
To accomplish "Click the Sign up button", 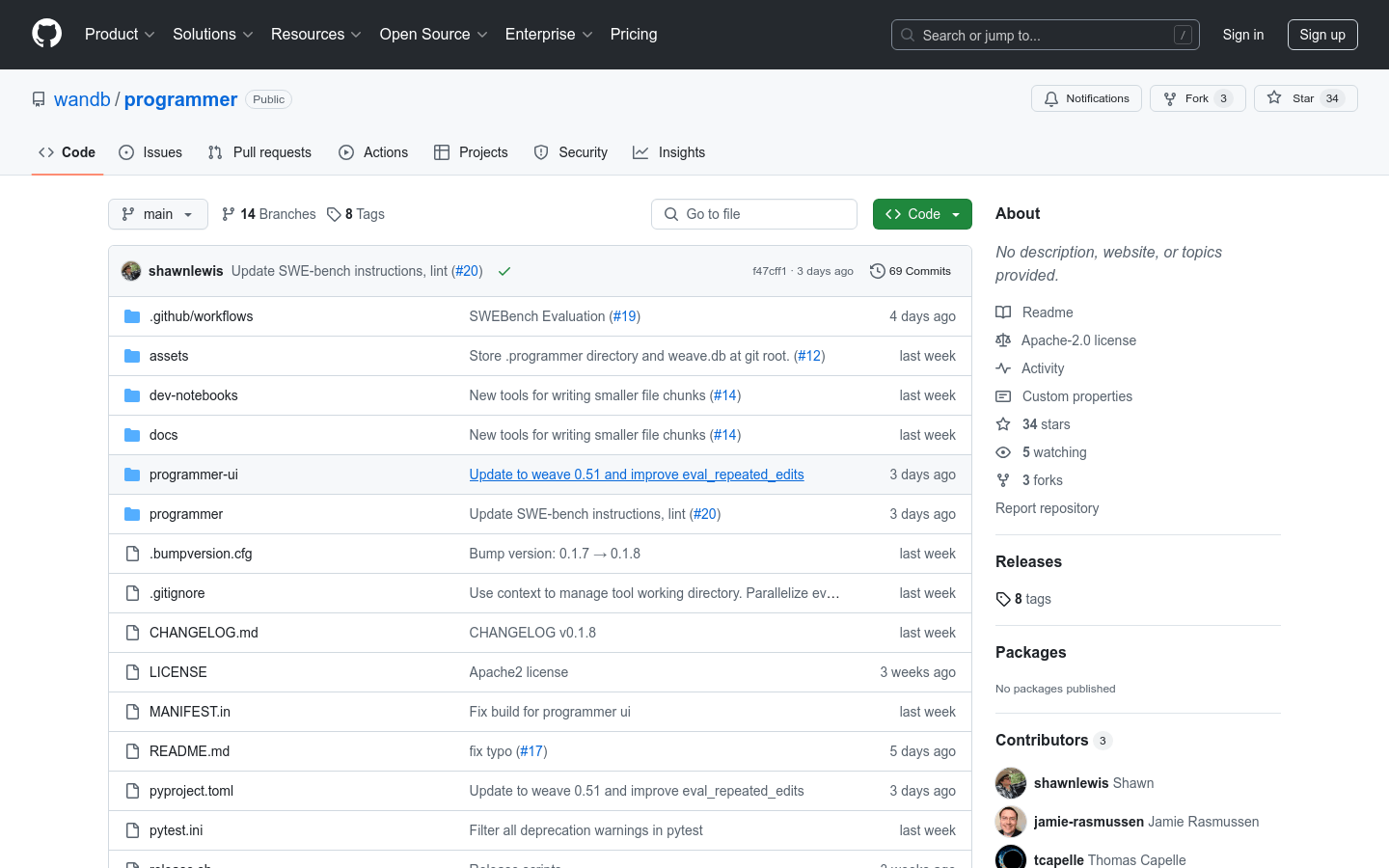I will coord(1321,35).
